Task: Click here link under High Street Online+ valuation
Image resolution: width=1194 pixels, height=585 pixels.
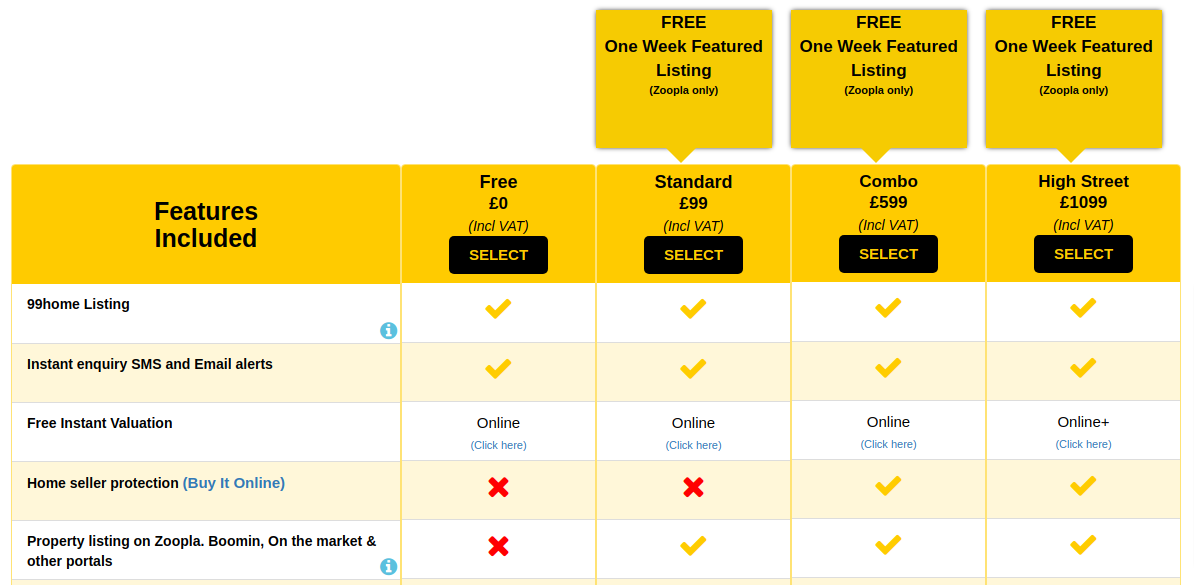Action: [x=1083, y=444]
